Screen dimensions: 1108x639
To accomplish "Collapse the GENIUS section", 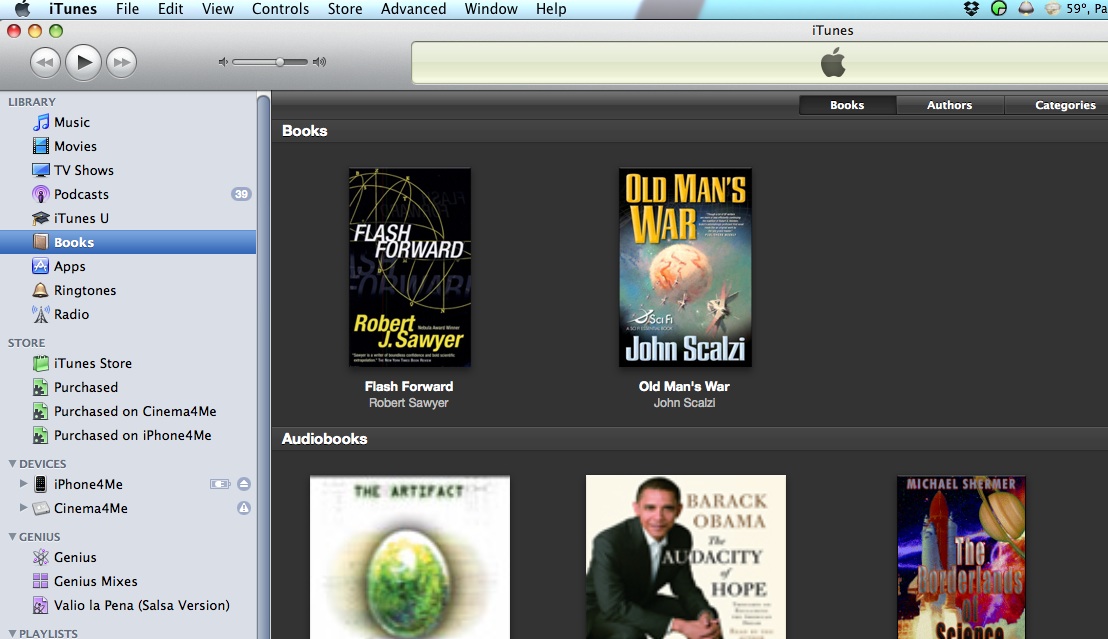I will [12, 537].
